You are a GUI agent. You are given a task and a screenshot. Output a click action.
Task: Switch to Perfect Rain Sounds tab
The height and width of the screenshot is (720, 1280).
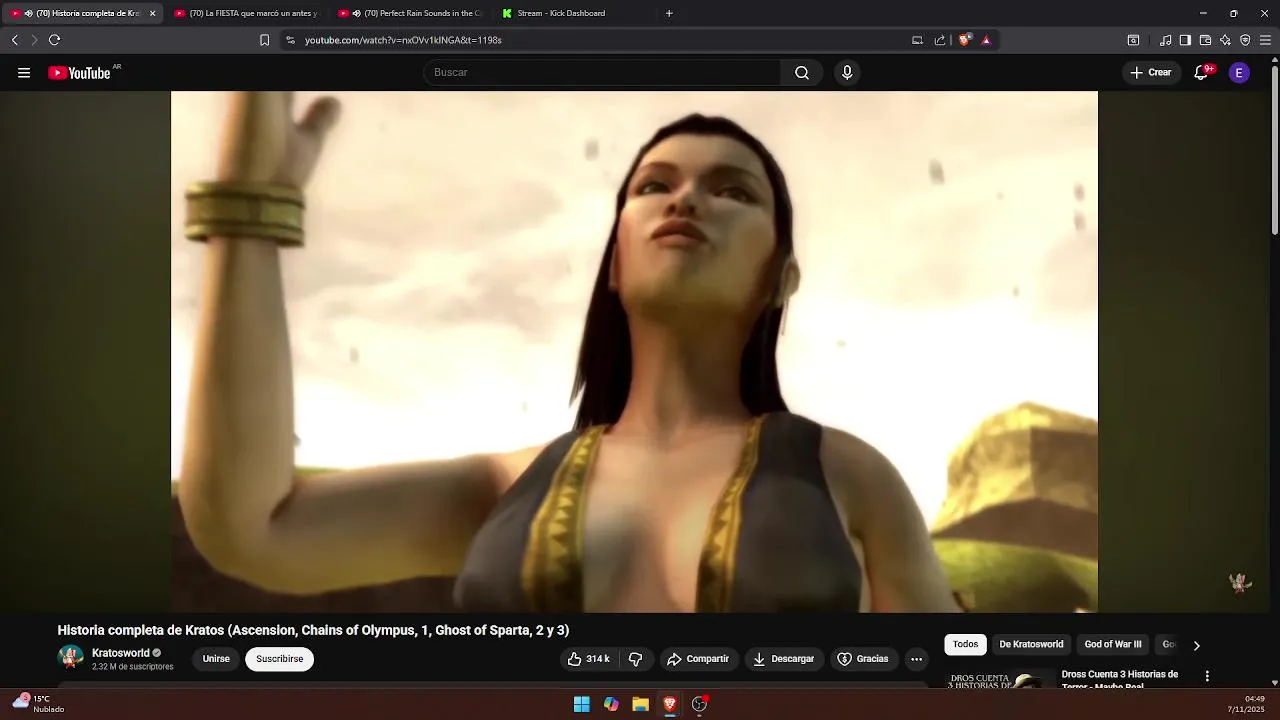coord(410,13)
